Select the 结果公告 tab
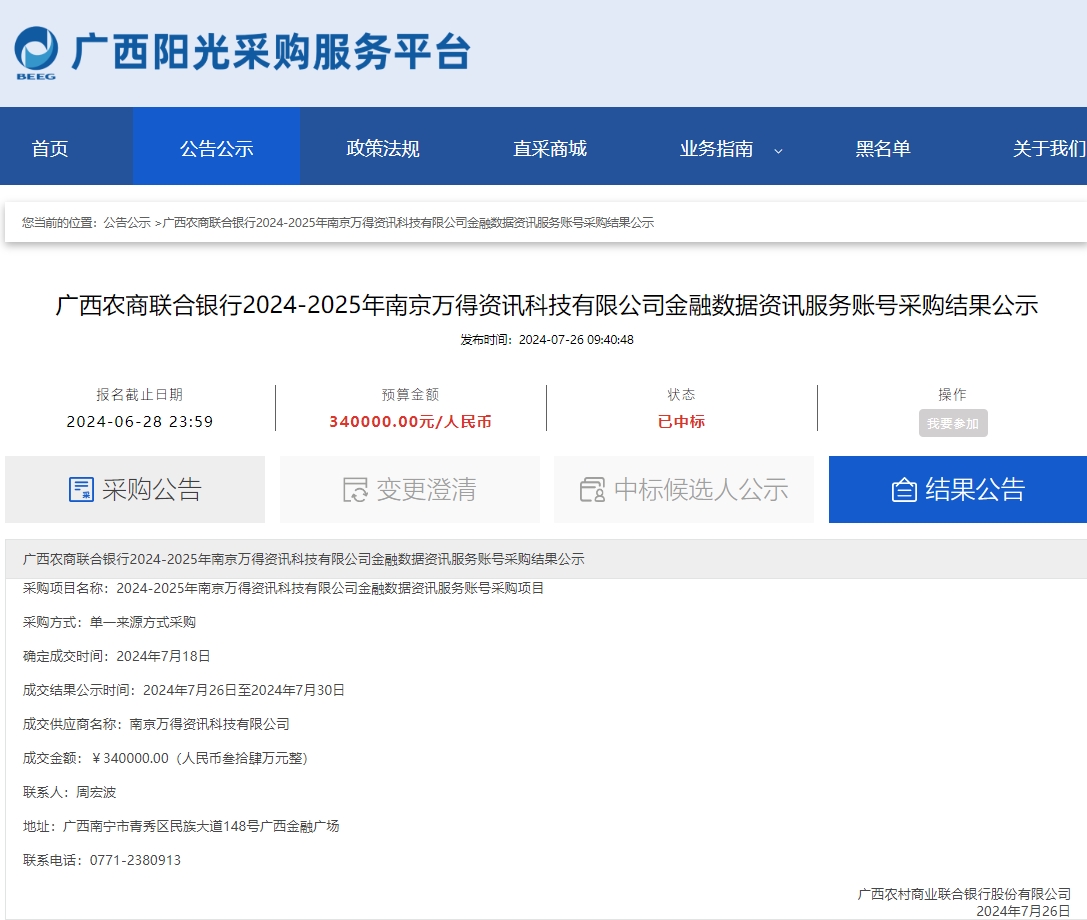This screenshot has width=1087, height=920. point(958,489)
